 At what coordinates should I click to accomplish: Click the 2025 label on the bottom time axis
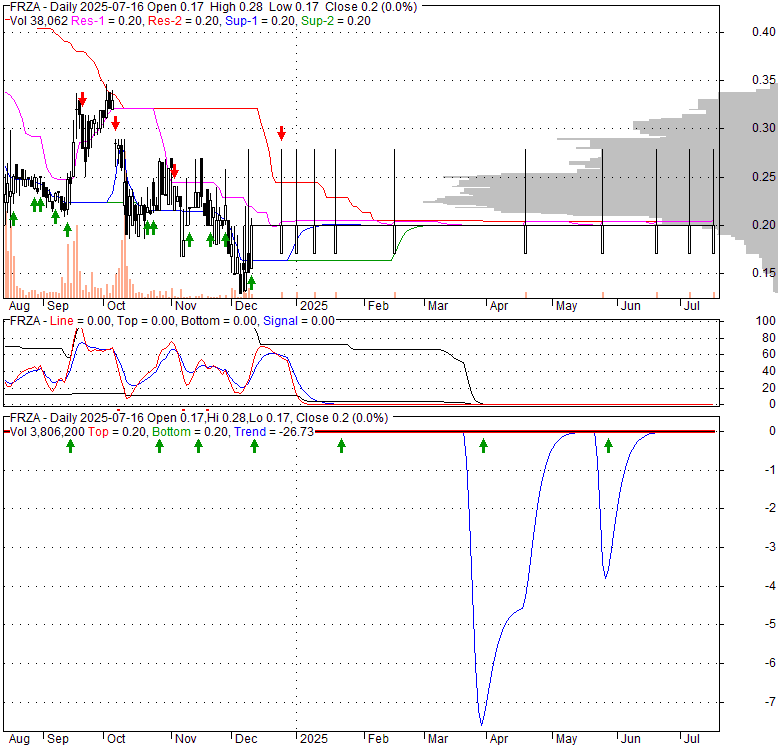(x=313, y=738)
